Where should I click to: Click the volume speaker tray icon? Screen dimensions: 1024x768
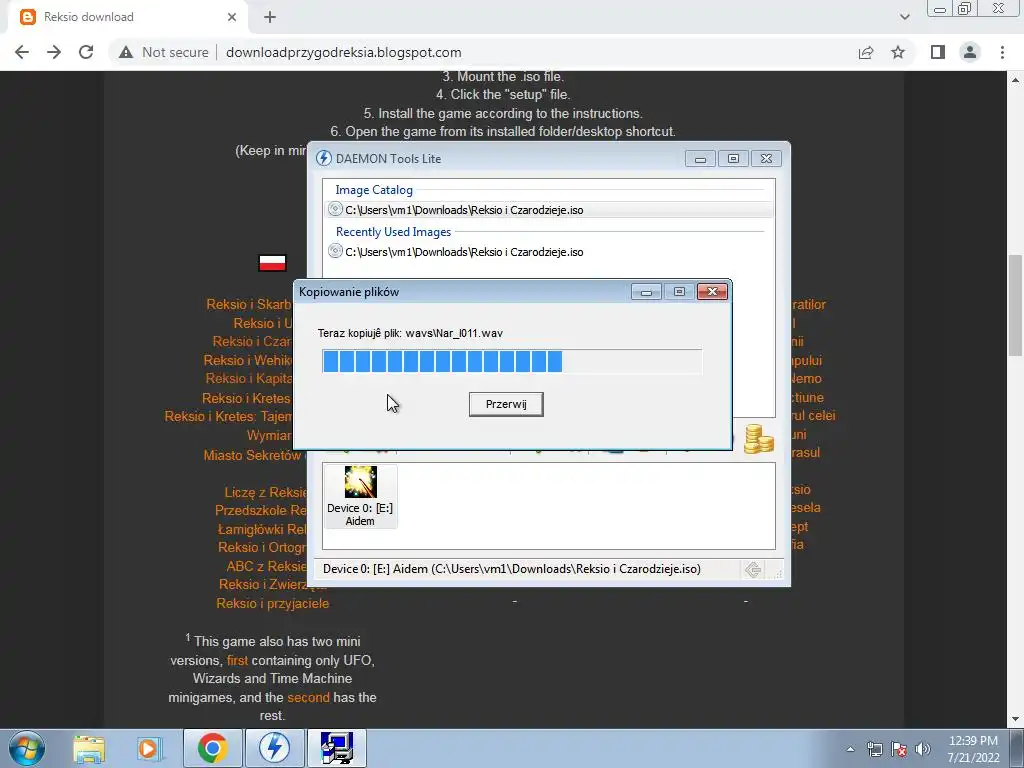[922, 749]
